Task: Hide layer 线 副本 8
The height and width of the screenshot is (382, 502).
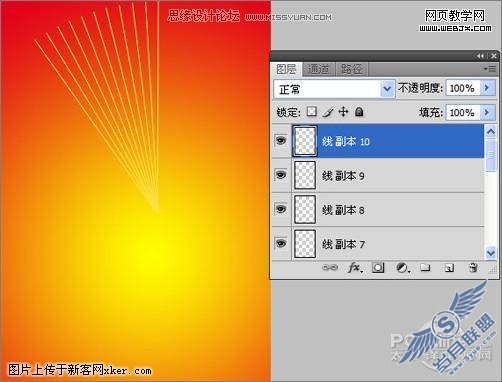Action: (x=281, y=209)
